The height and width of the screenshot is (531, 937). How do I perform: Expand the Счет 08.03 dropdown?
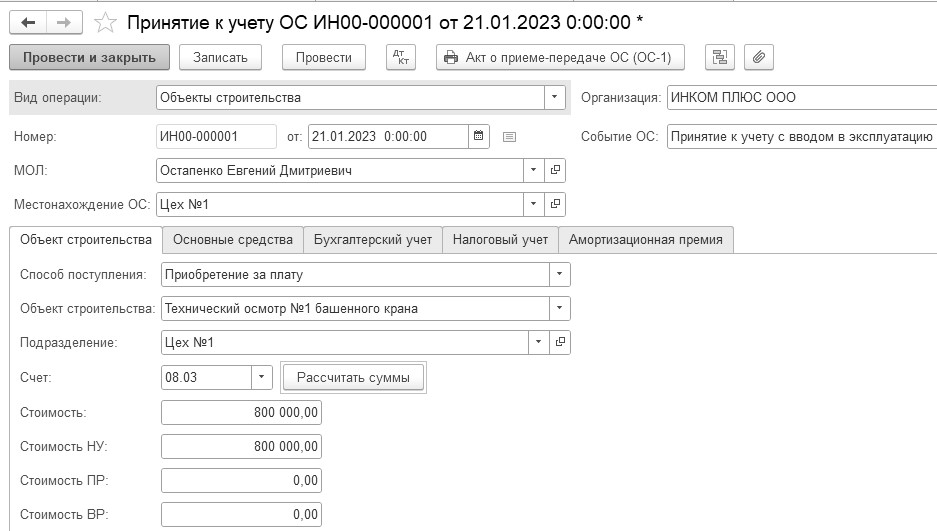pos(261,377)
